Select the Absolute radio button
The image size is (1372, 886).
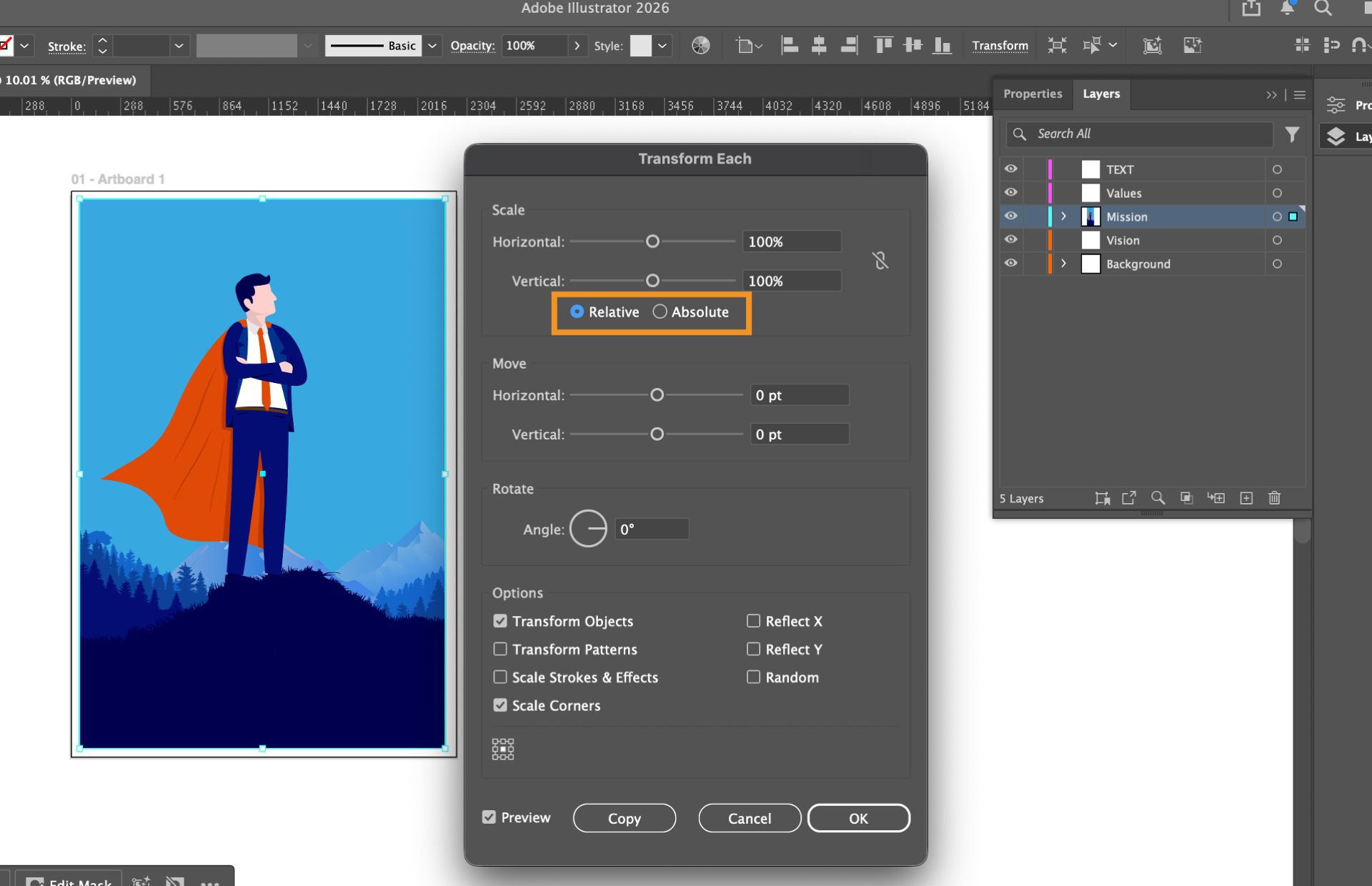[660, 312]
